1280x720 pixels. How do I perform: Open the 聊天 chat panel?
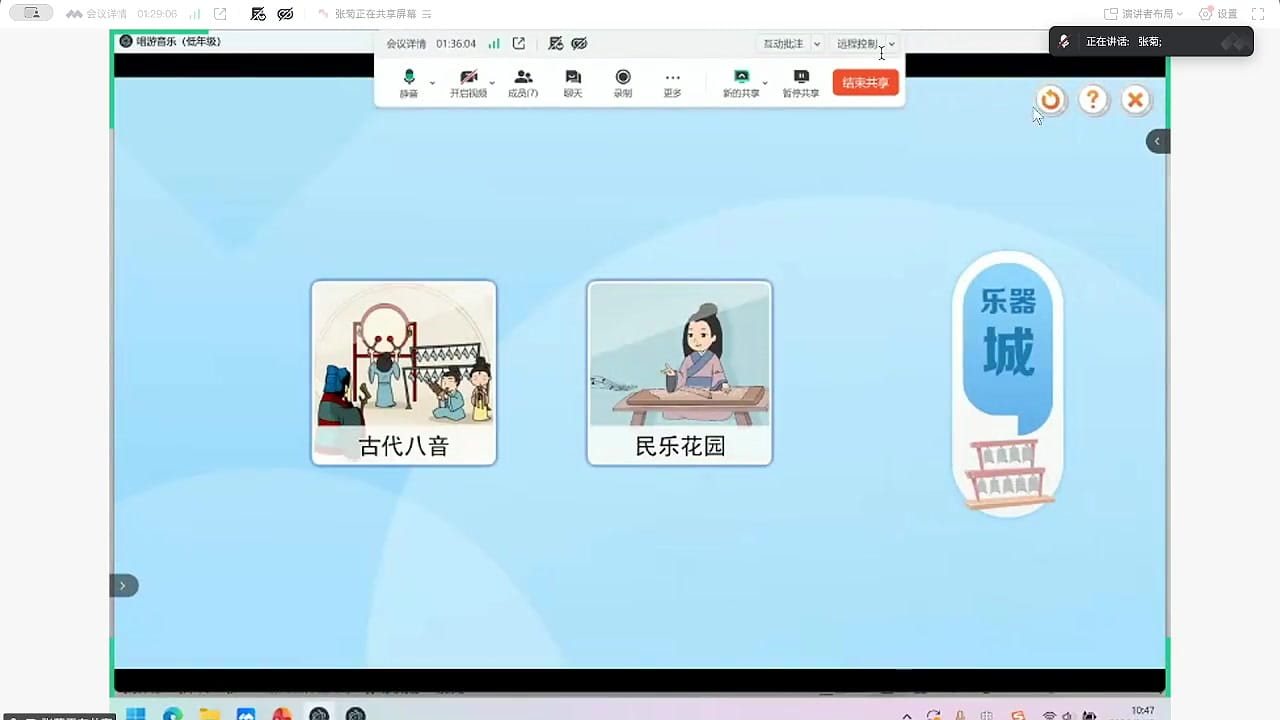click(x=573, y=83)
